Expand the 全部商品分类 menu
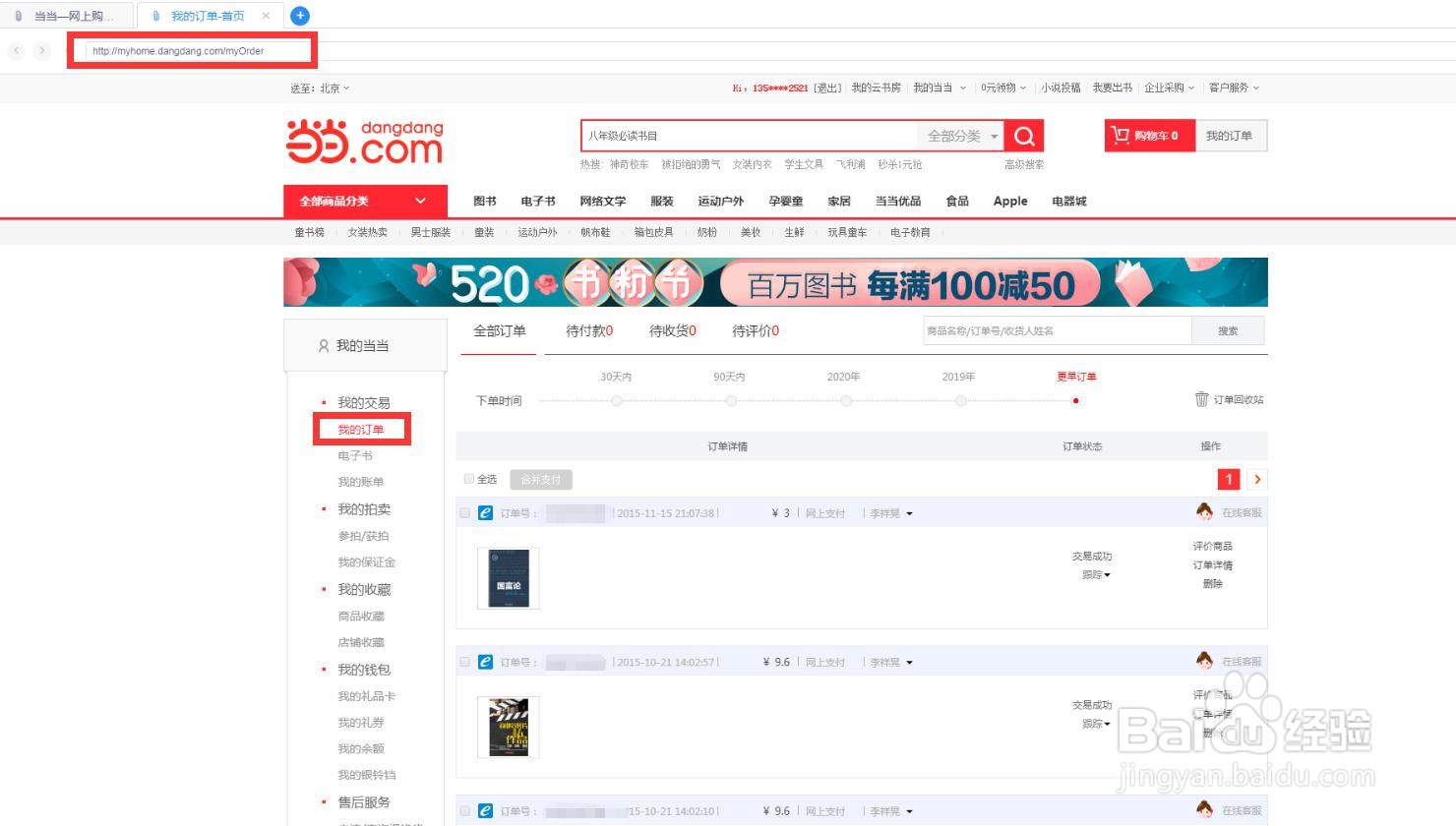The image size is (1456, 826). [365, 201]
